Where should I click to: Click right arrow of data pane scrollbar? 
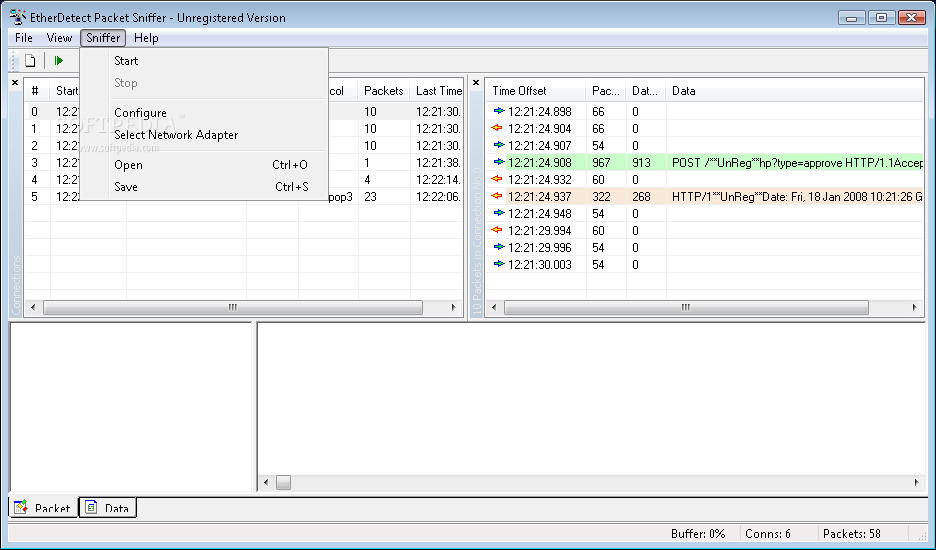point(917,482)
